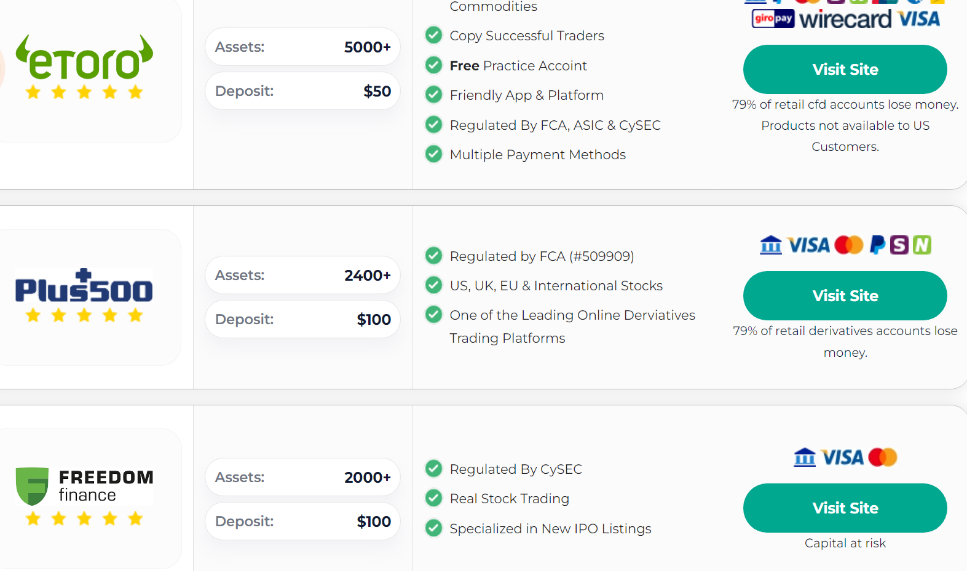Screen dimensions: 967x571
Task: Click the text 'Real Stock Trading'
Action: point(509,498)
